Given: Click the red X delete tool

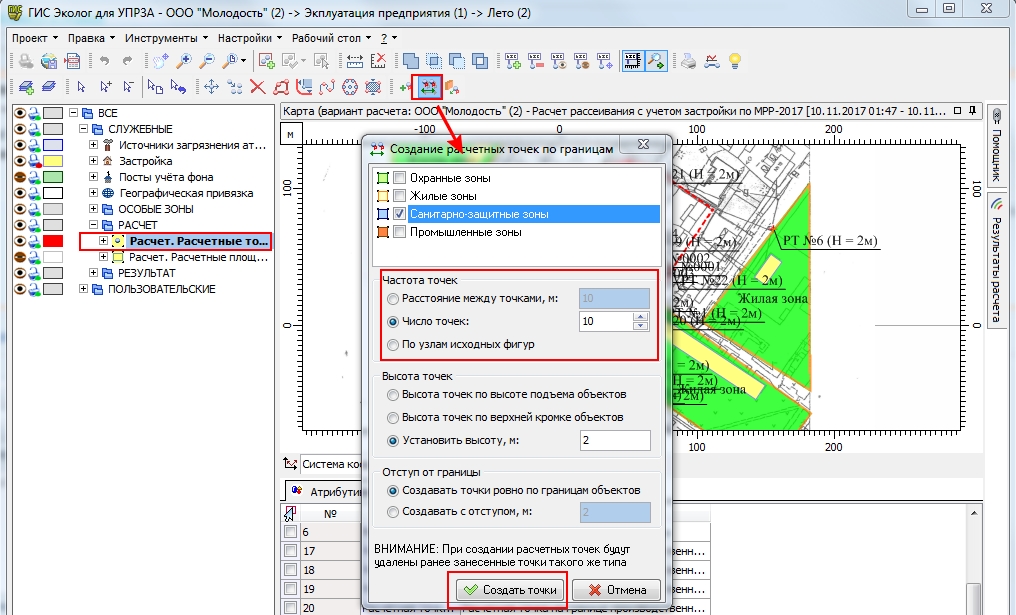Looking at the screenshot, I should [x=257, y=87].
